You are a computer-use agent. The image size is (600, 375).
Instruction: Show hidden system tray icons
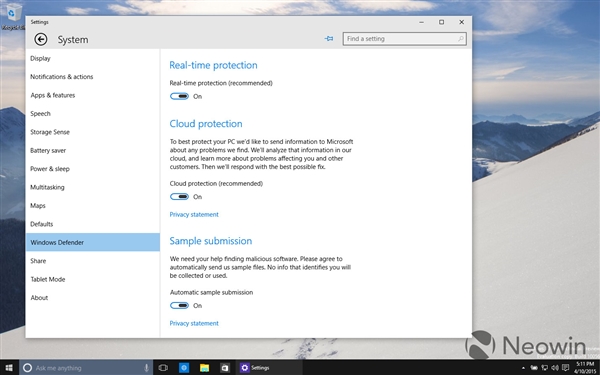(x=523, y=368)
